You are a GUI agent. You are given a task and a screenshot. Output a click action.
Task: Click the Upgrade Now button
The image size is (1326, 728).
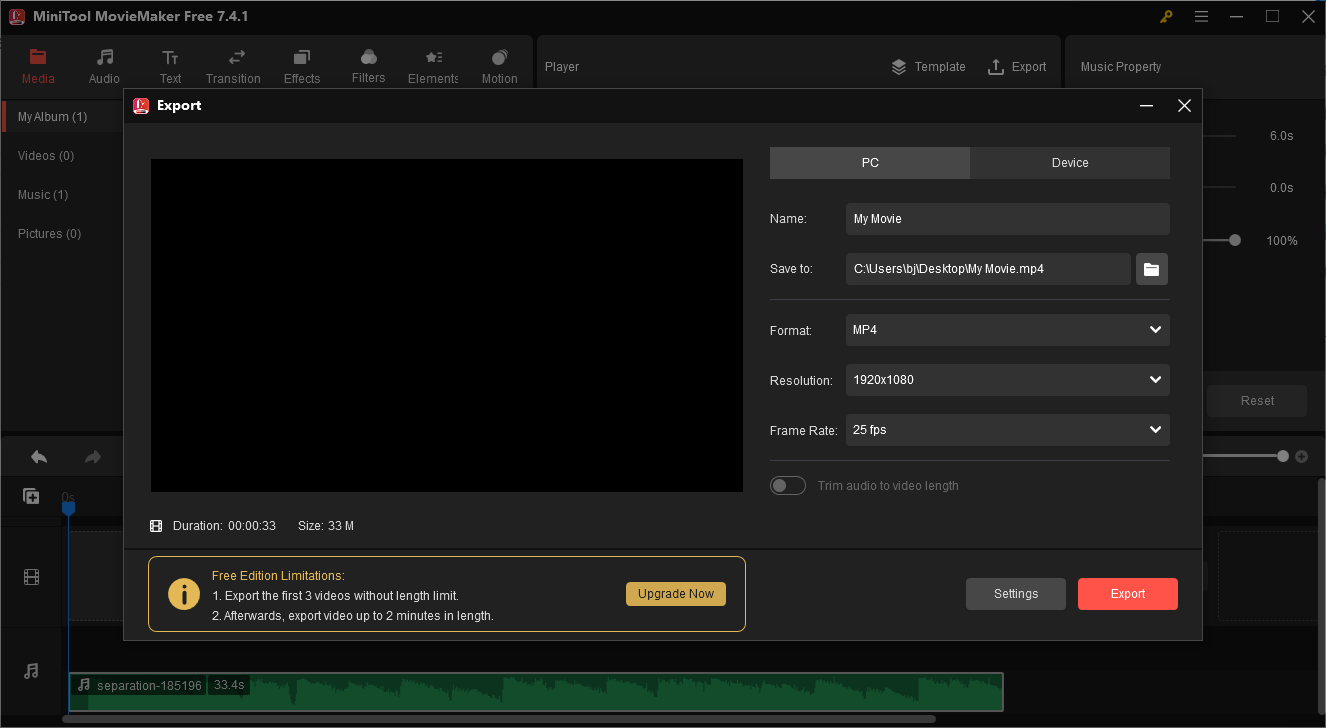[x=676, y=594]
